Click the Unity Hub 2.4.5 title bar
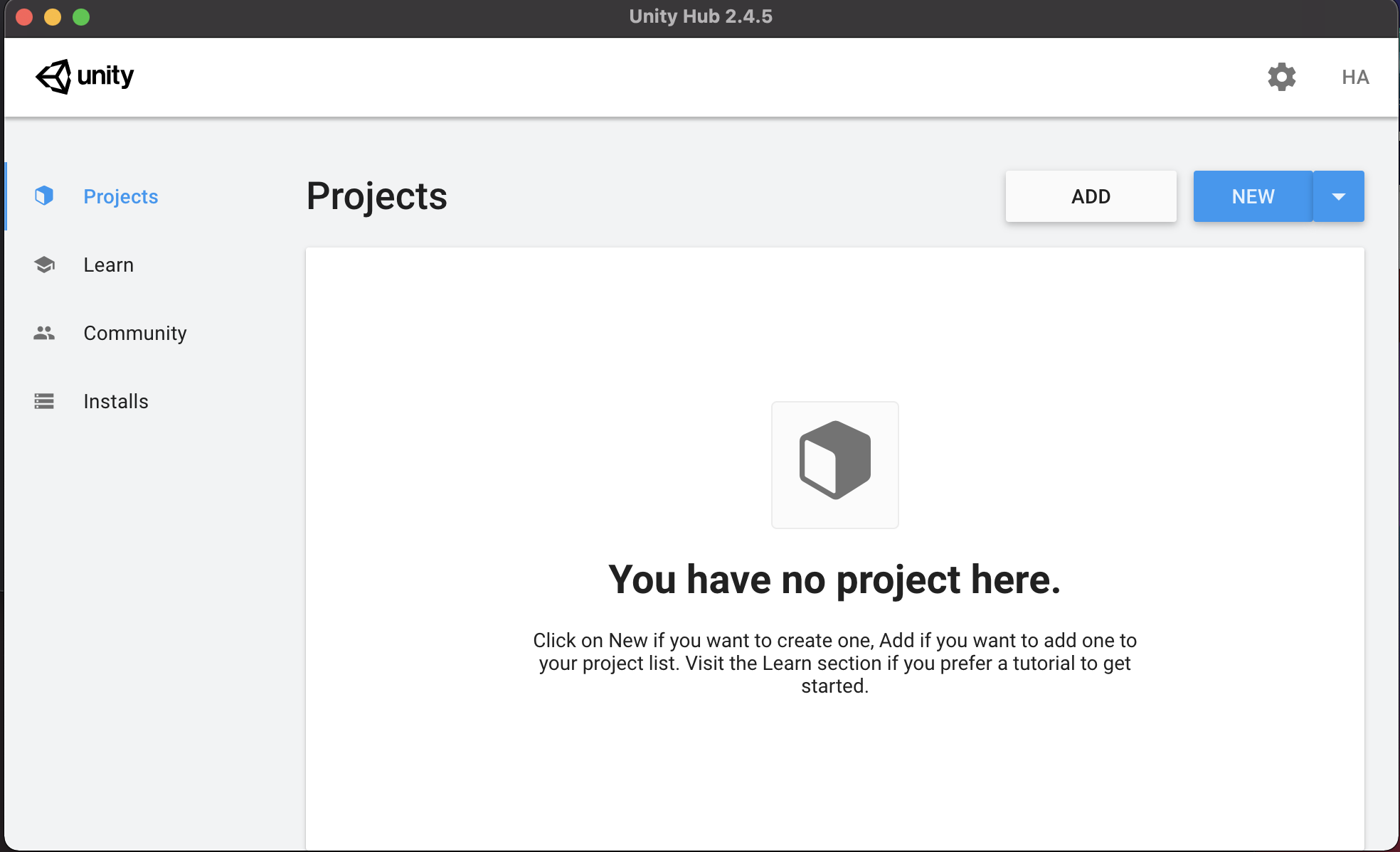The image size is (1400, 852). tap(700, 16)
